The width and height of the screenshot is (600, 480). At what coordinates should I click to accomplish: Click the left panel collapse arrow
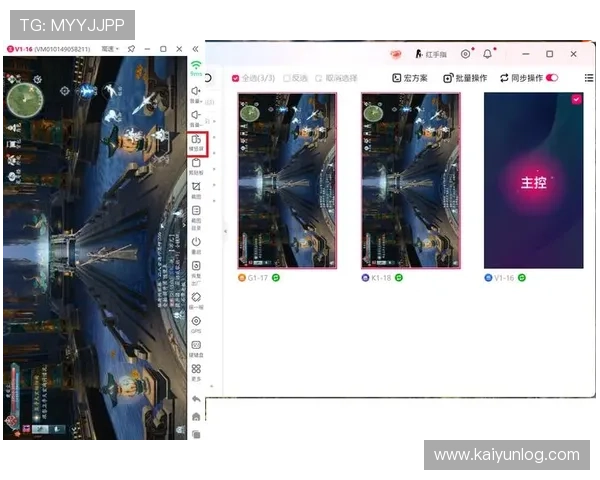click(x=225, y=232)
